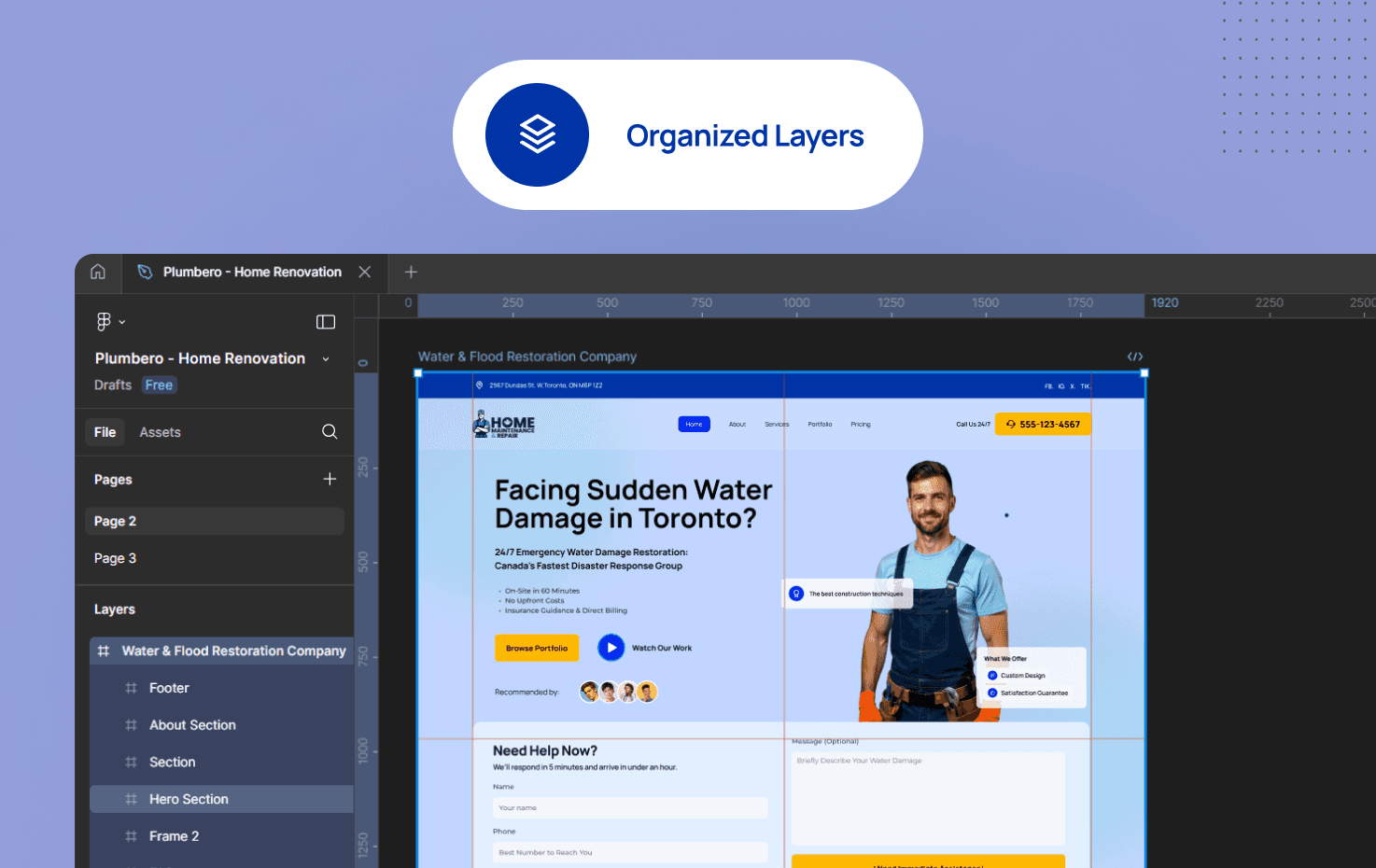Select Page 2 in the Pages list
The height and width of the screenshot is (868, 1376).
click(215, 521)
